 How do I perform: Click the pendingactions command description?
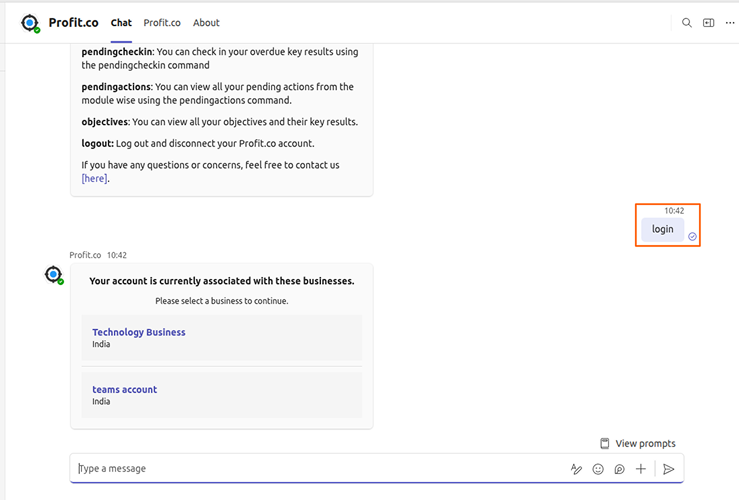pos(217,93)
